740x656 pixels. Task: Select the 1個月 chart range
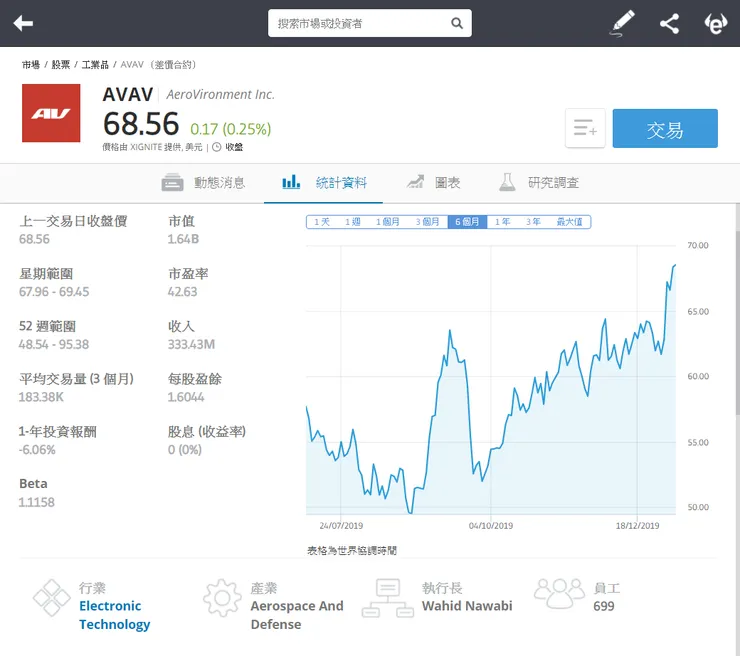(x=387, y=222)
